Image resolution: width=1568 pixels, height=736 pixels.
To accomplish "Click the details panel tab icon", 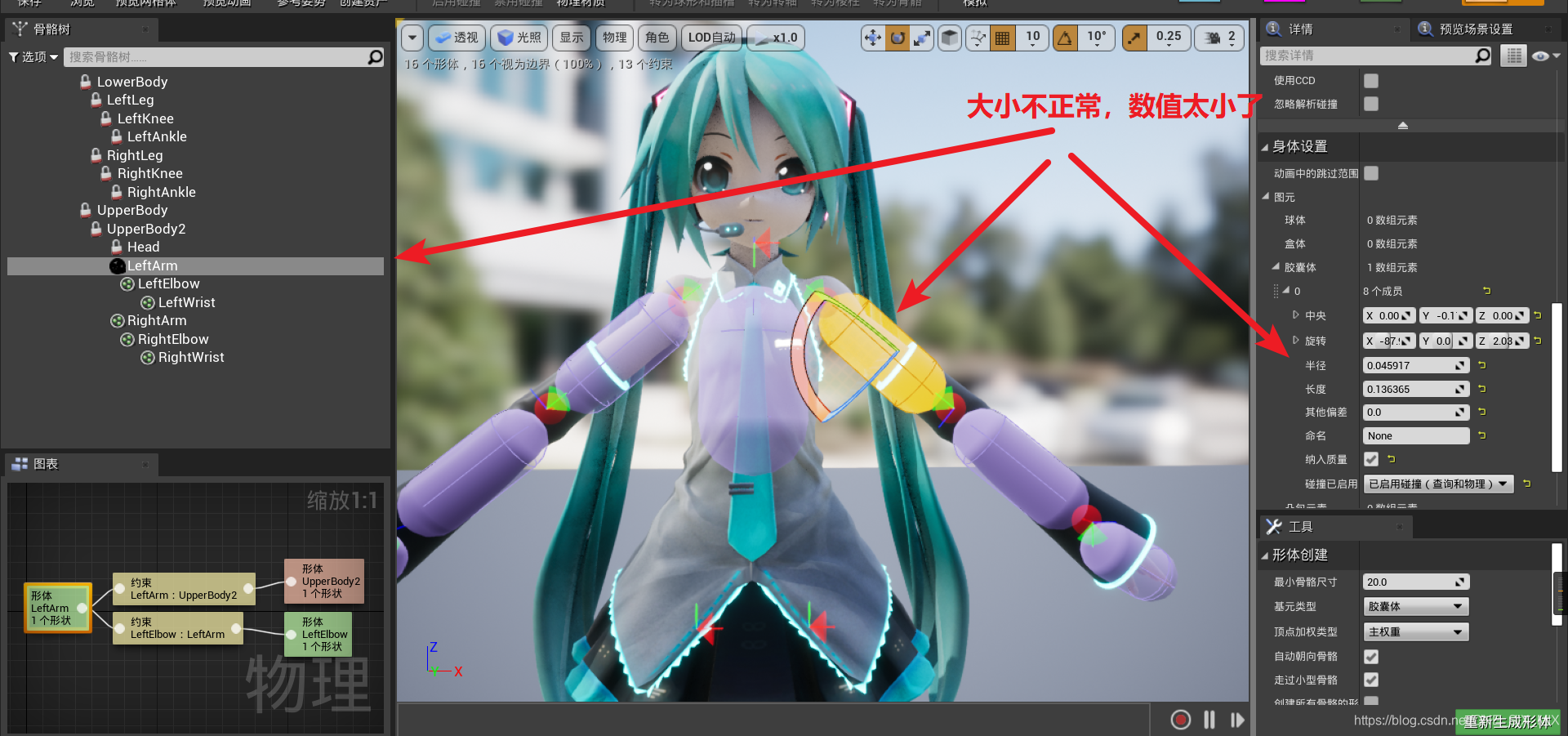I will coord(1273,29).
